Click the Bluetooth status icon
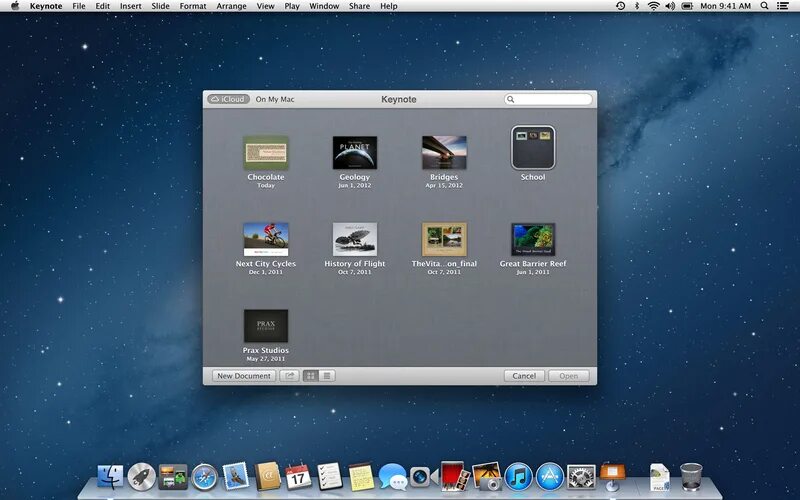This screenshot has height=500, width=800. [x=637, y=6]
